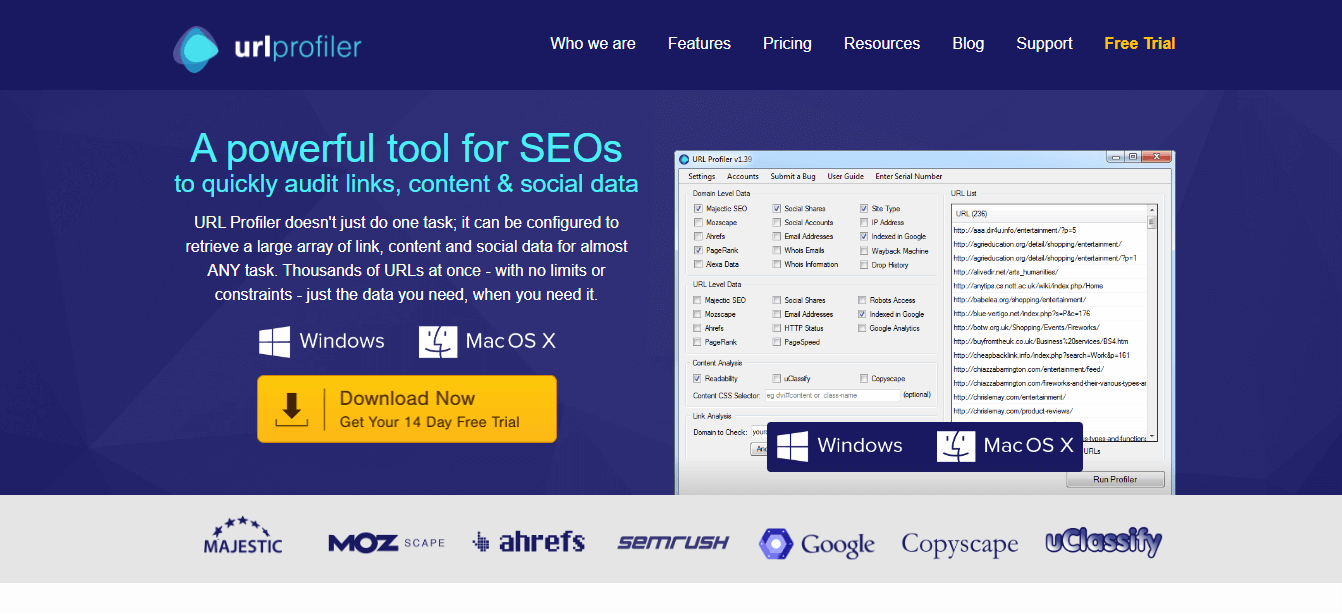Click the Mac Finder logo above Download Now
Image resolution: width=1342 pixels, height=614 pixels.
tap(438, 341)
